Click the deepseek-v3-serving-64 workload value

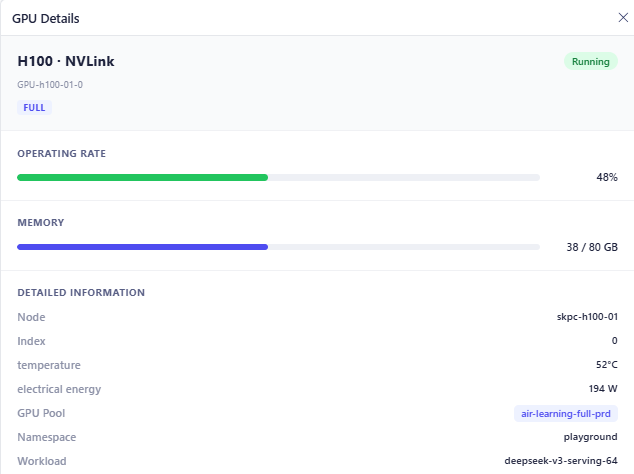pos(561,461)
